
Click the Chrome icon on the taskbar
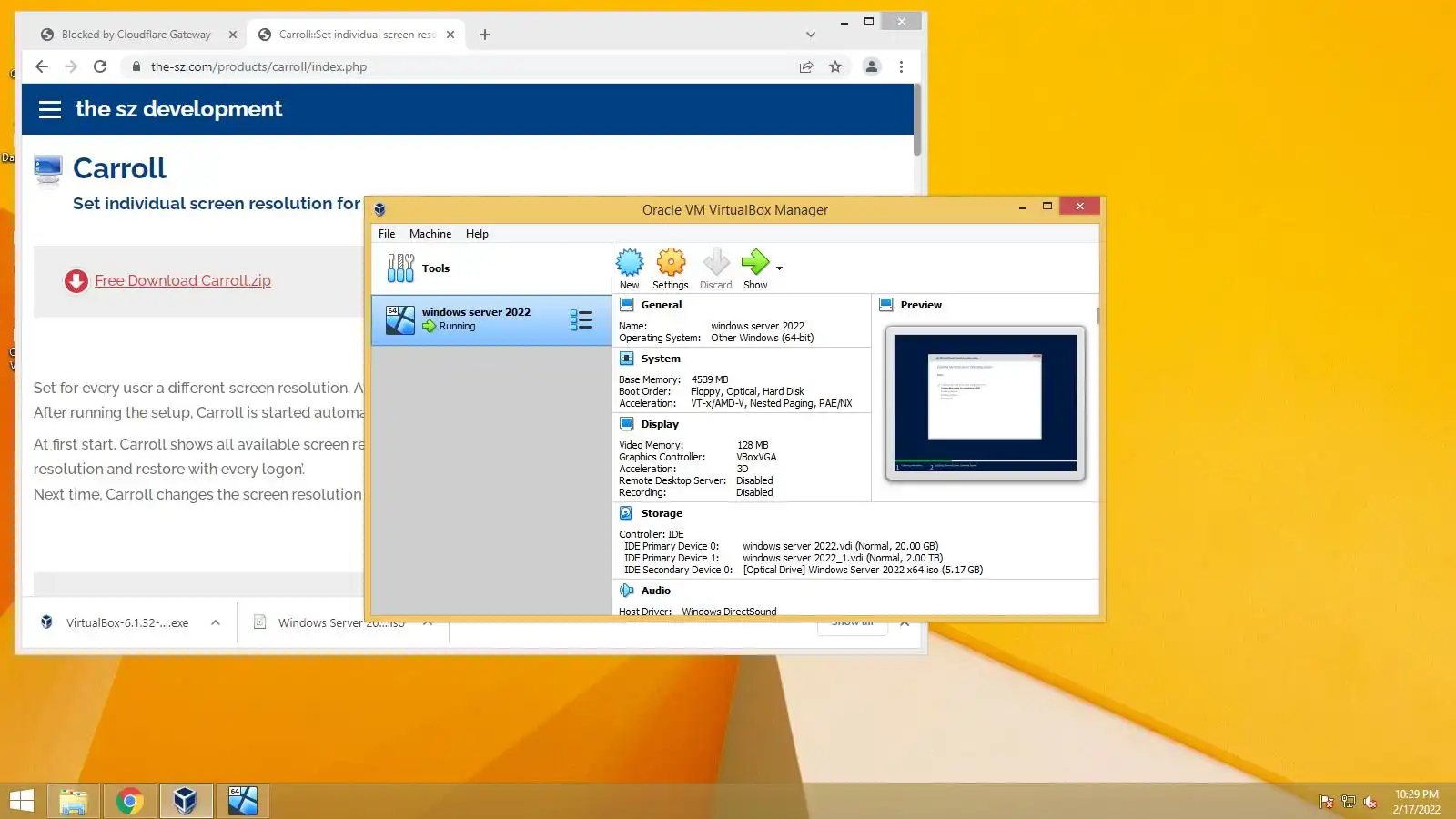pos(130,801)
